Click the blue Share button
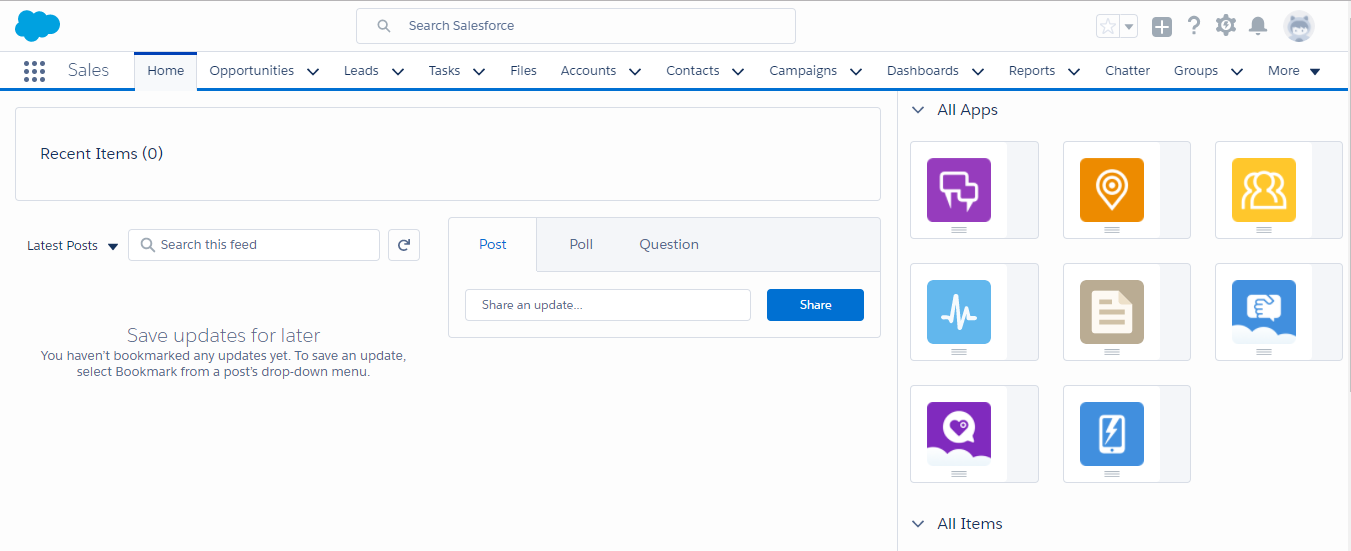 pos(815,305)
